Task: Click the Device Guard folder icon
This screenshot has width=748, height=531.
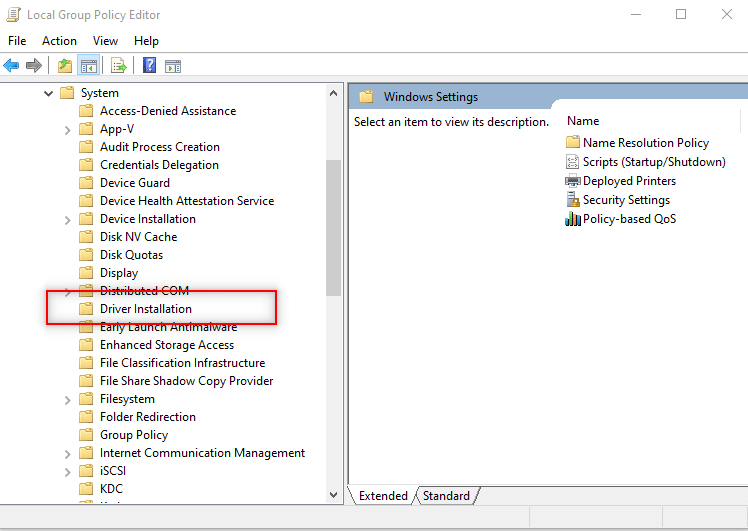Action: click(x=86, y=183)
